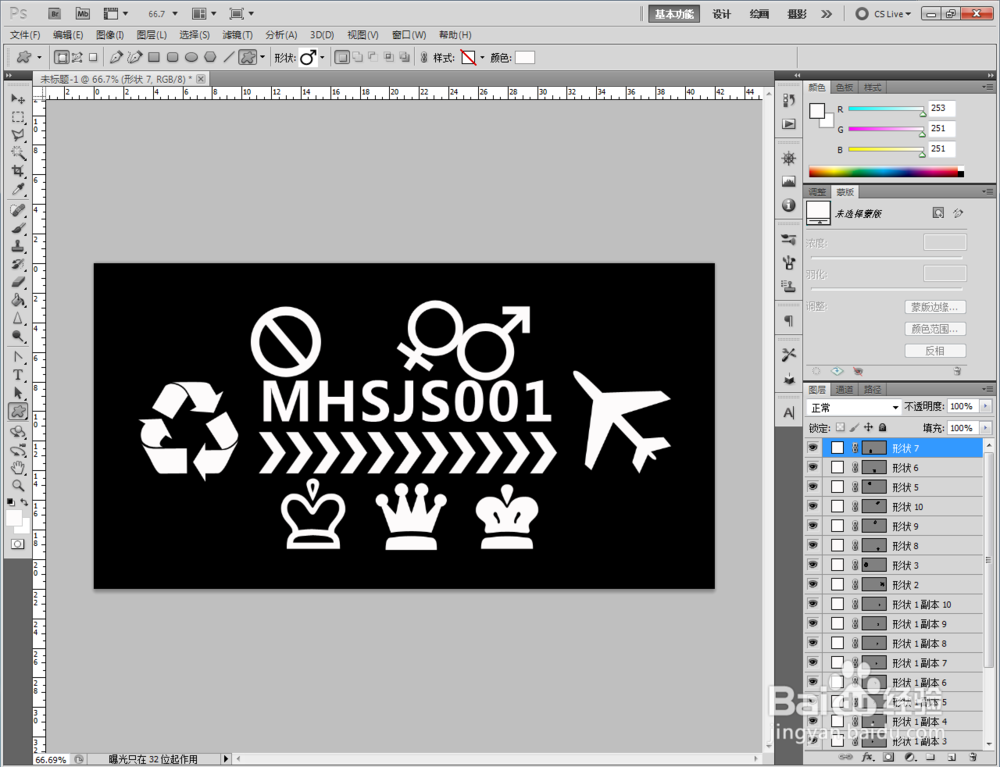This screenshot has width=1000, height=767.
Task: Open the 图层(L) menu
Action: click(152, 35)
